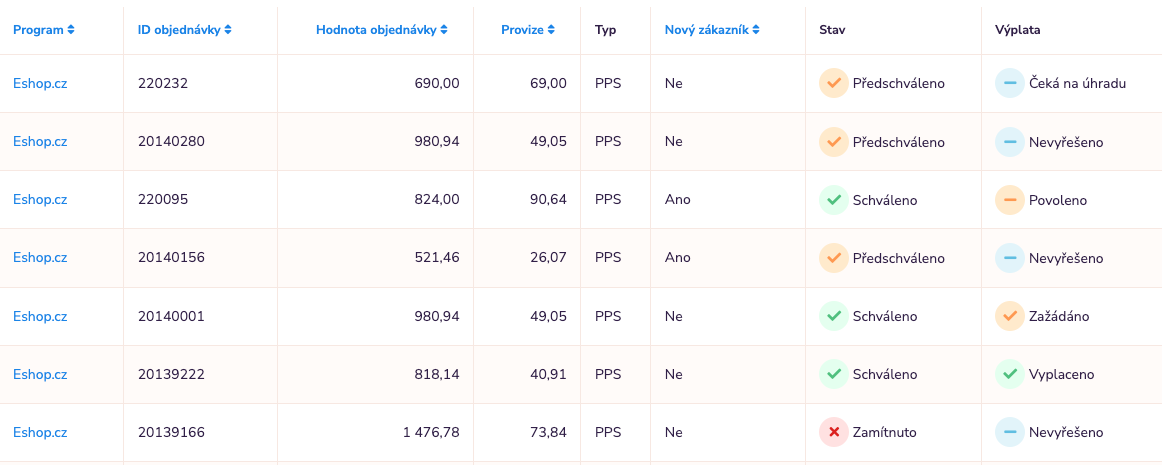Sort by Nový zákazník column

click(x=712, y=30)
